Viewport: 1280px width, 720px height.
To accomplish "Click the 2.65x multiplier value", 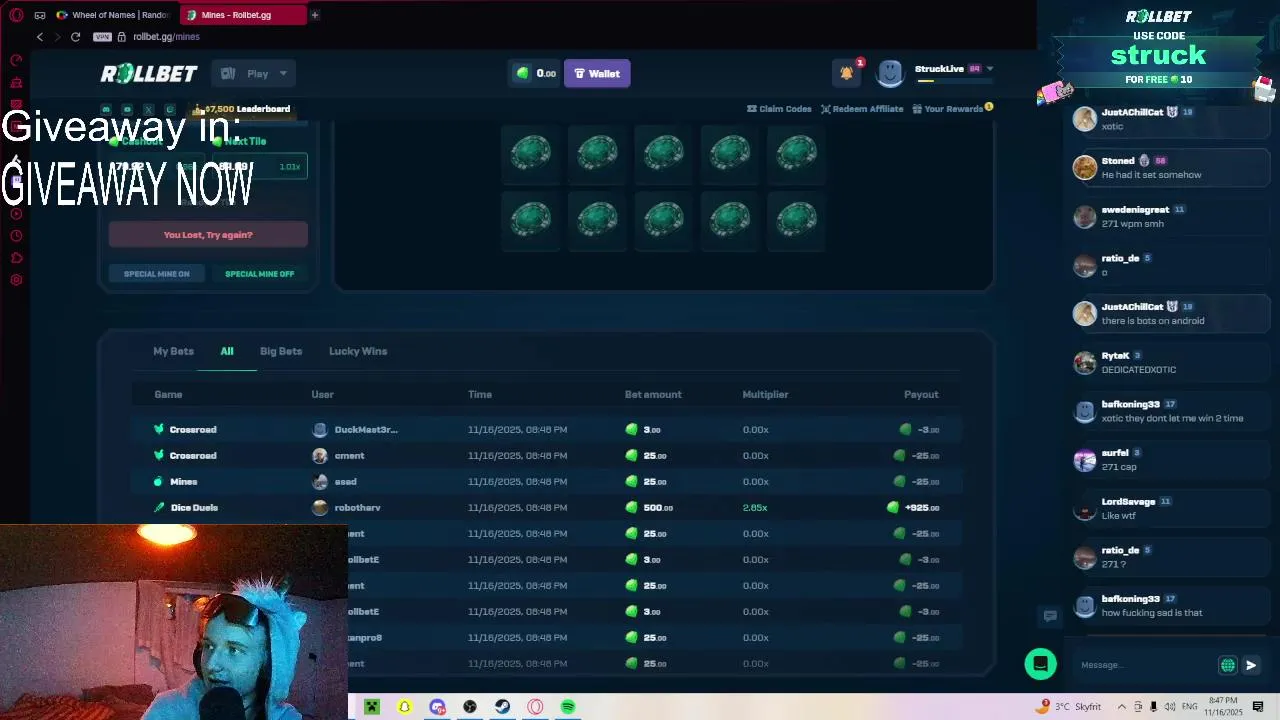I will (x=755, y=508).
